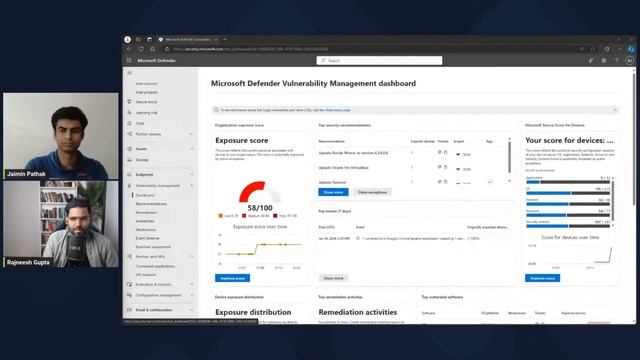Open the help question mark icon
Screen dimensions: 640x360
pyautogui.click(x=616, y=60)
